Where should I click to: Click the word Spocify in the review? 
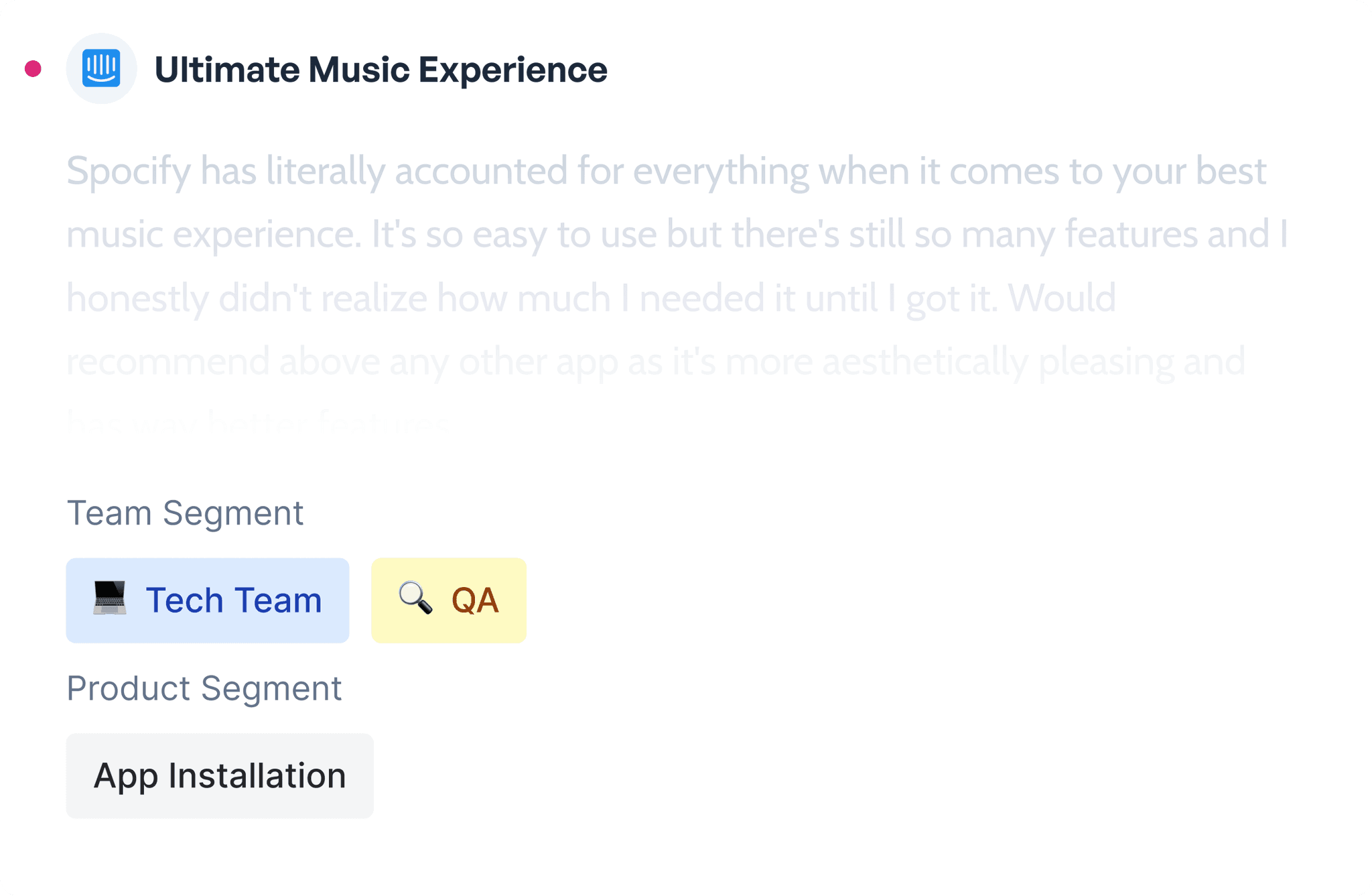click(129, 172)
